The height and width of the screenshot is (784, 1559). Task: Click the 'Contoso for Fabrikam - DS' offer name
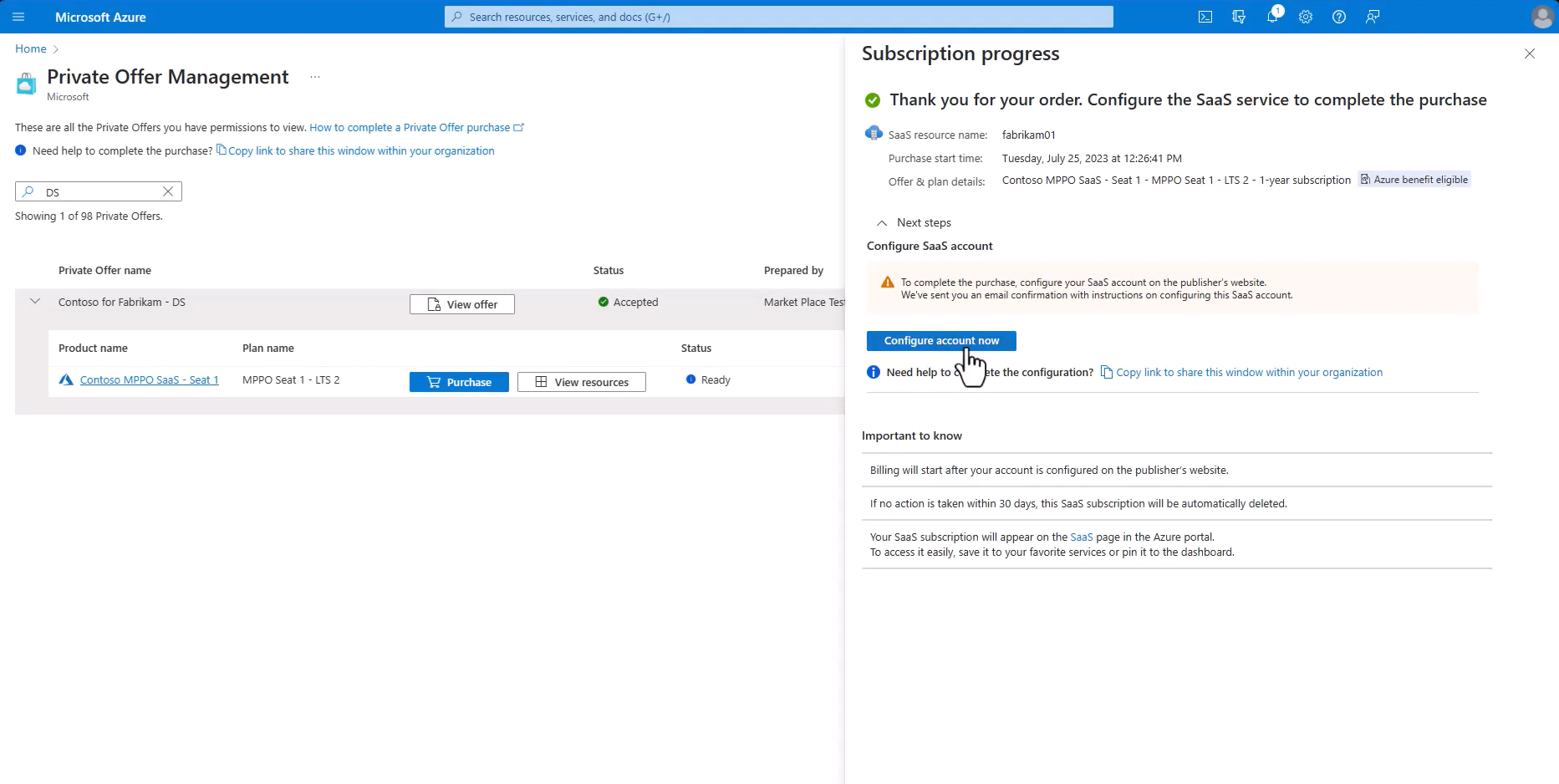coord(122,303)
